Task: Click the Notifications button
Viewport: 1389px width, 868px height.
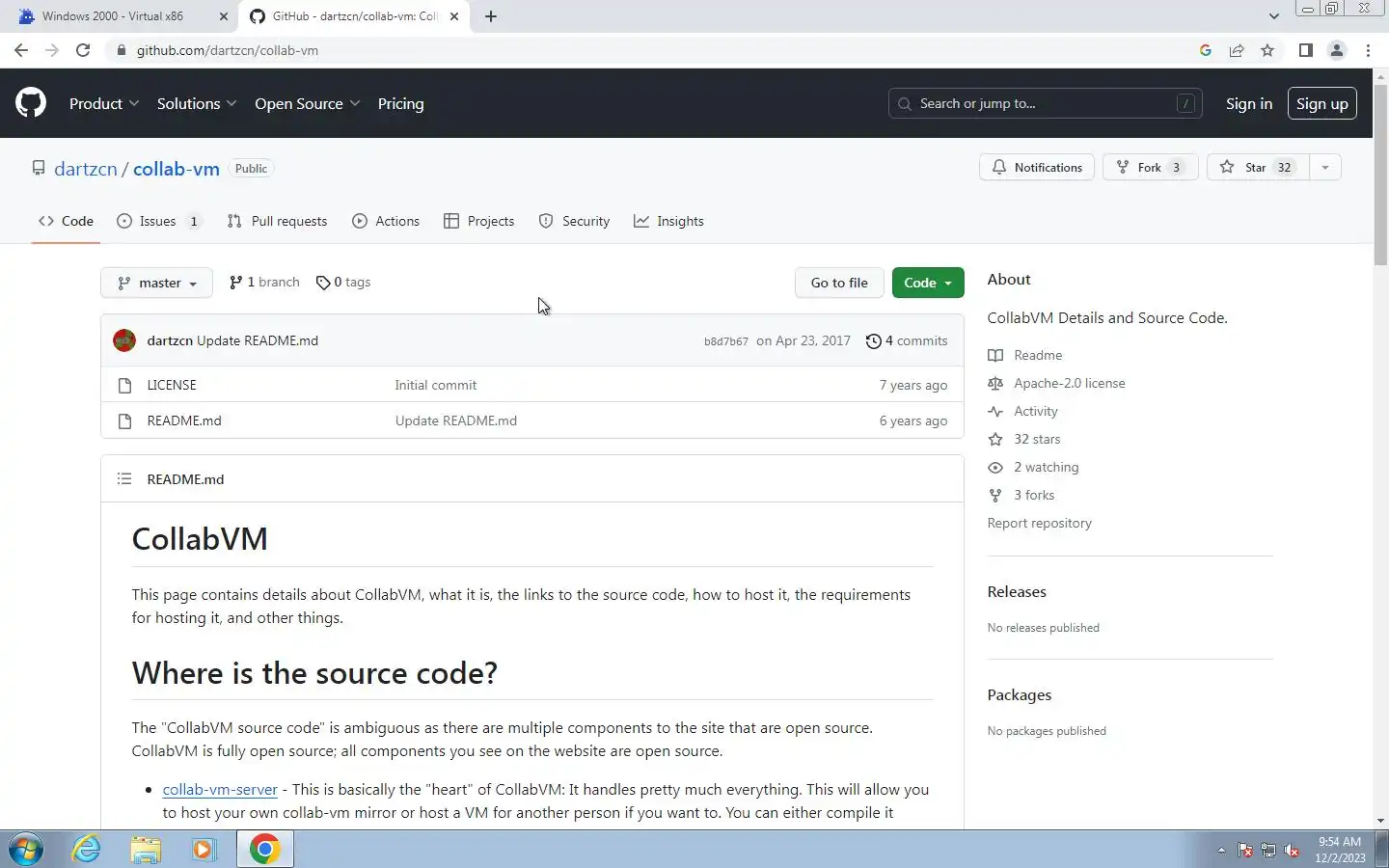Action: [x=1037, y=167]
